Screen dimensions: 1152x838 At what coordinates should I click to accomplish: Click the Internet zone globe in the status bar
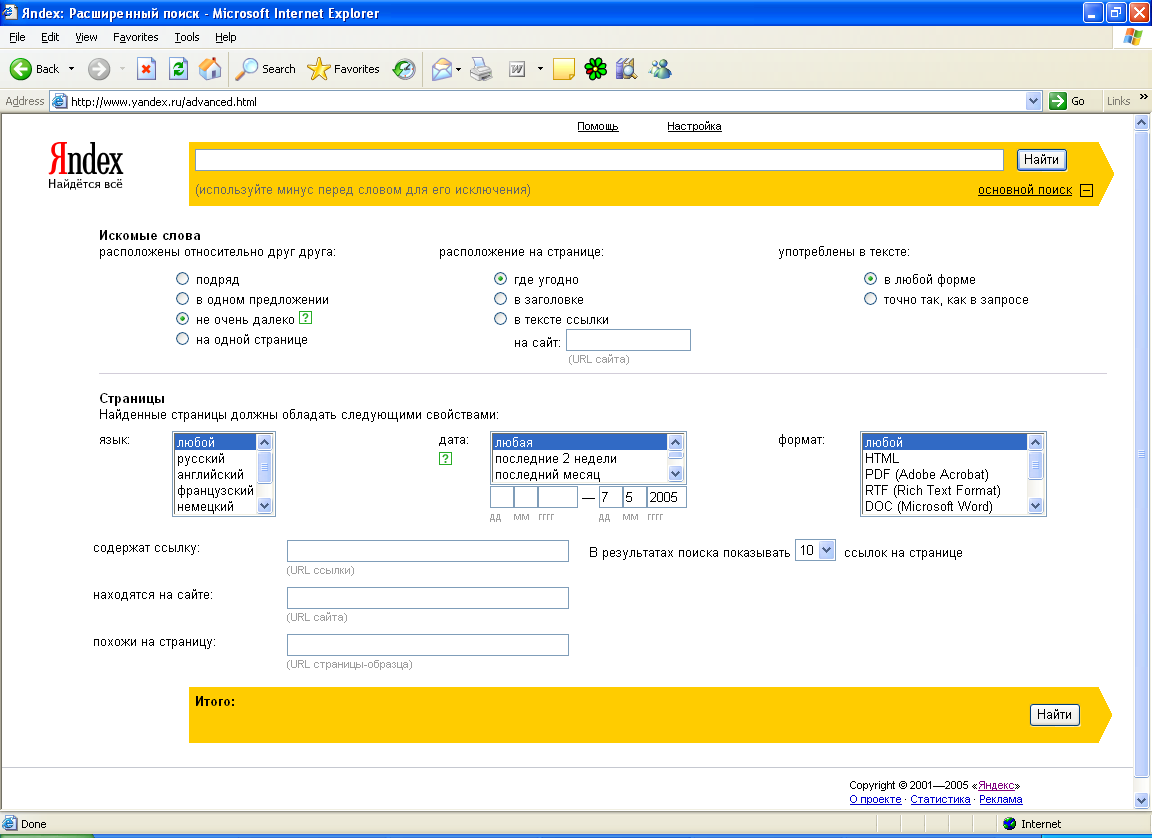point(1009,823)
